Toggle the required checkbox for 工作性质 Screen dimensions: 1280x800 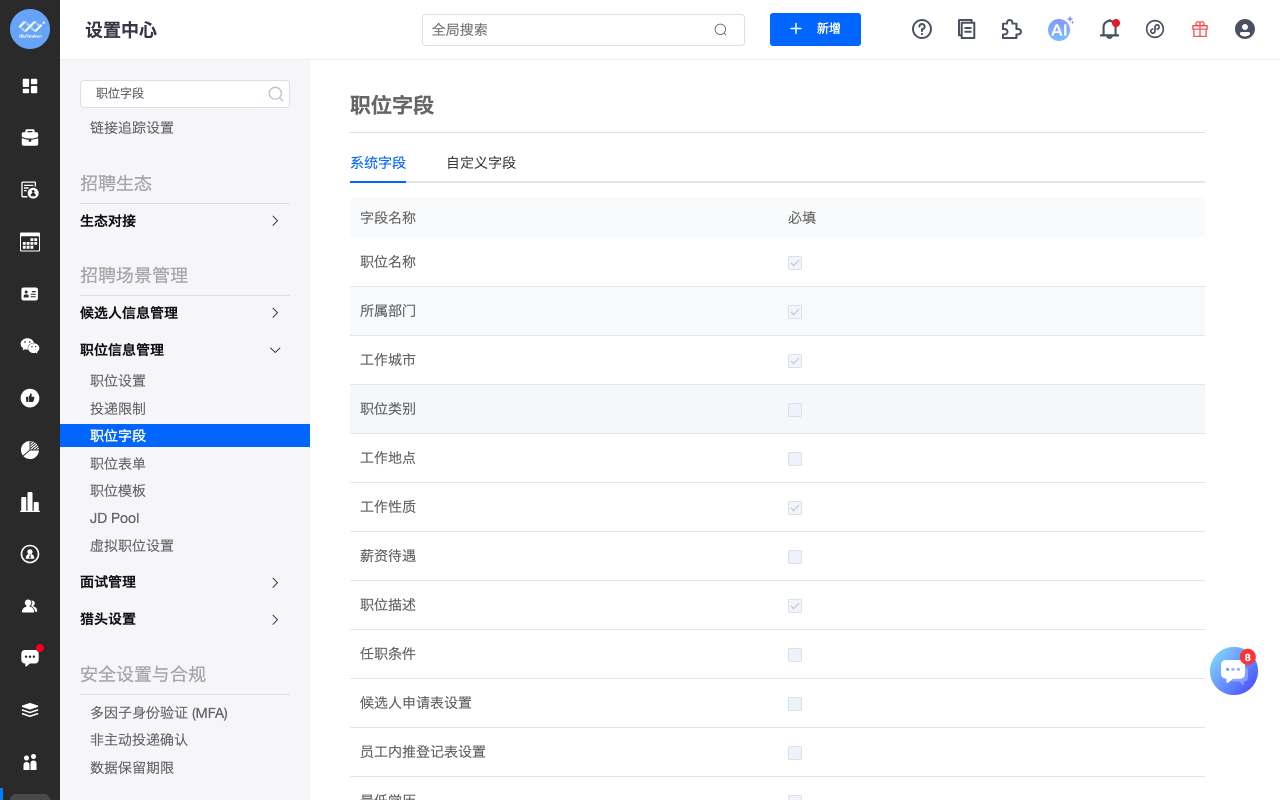pyautogui.click(x=795, y=508)
